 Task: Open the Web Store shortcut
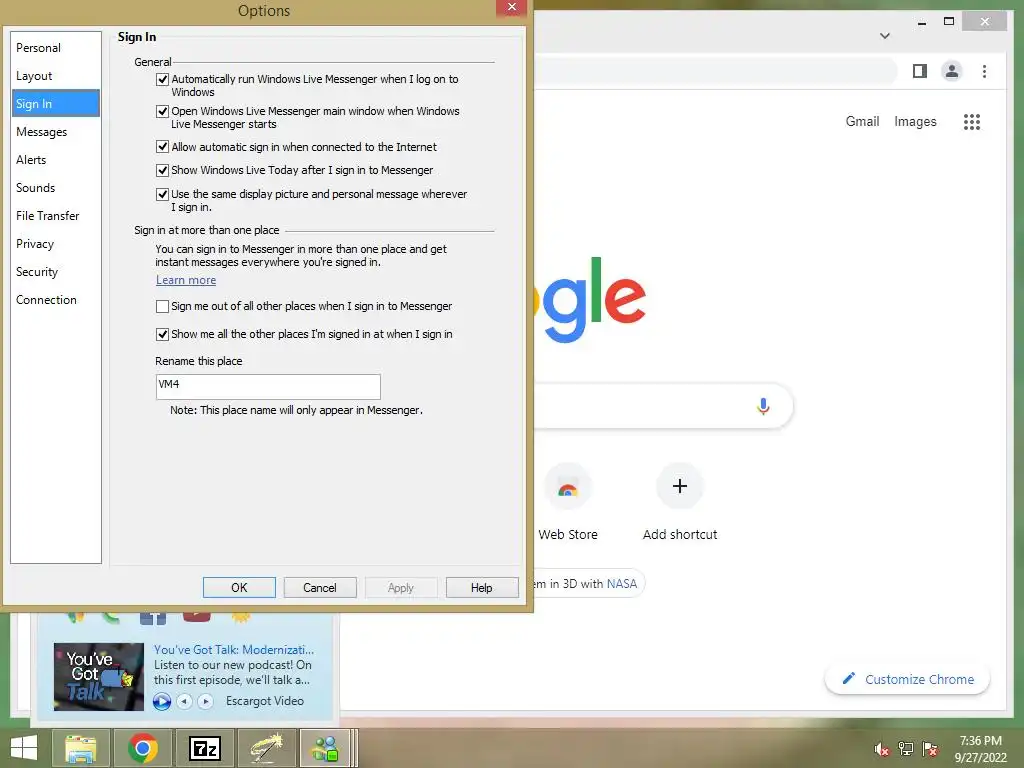click(x=568, y=503)
